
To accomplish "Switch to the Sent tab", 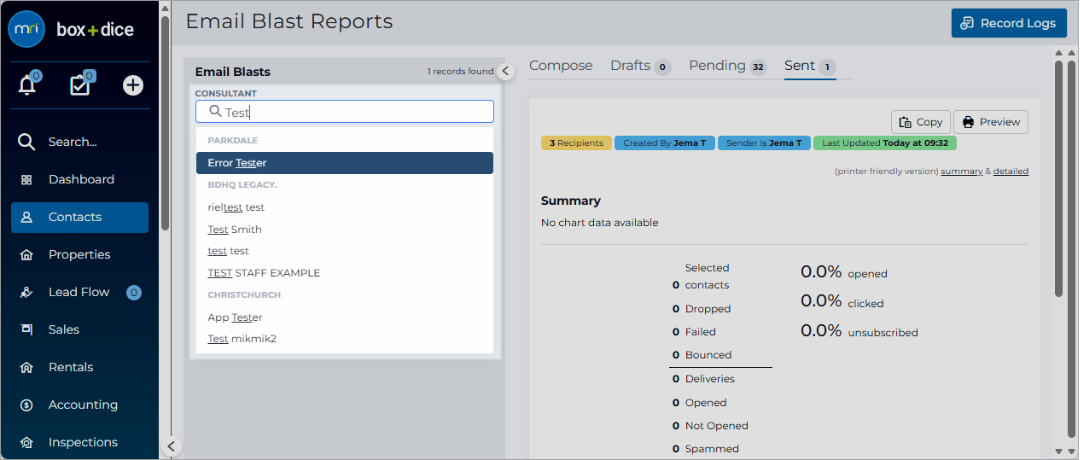I will [810, 66].
